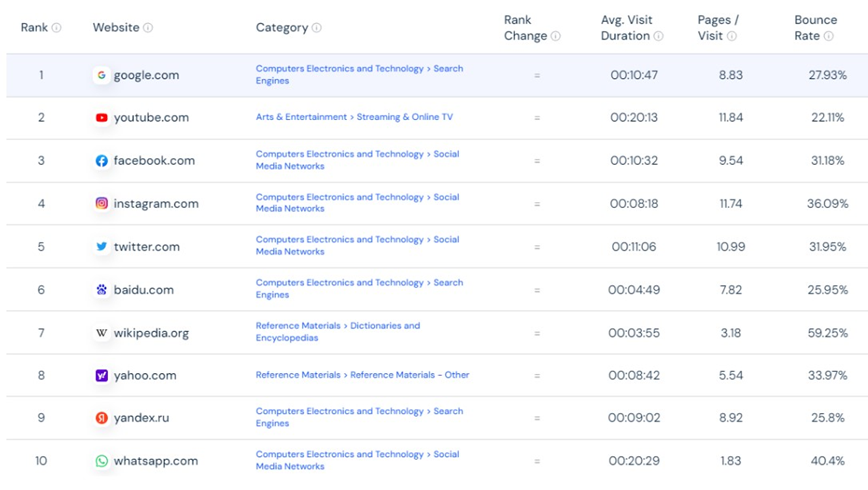
Task: Click the info icon next to Rank Change
Action: tap(556, 36)
